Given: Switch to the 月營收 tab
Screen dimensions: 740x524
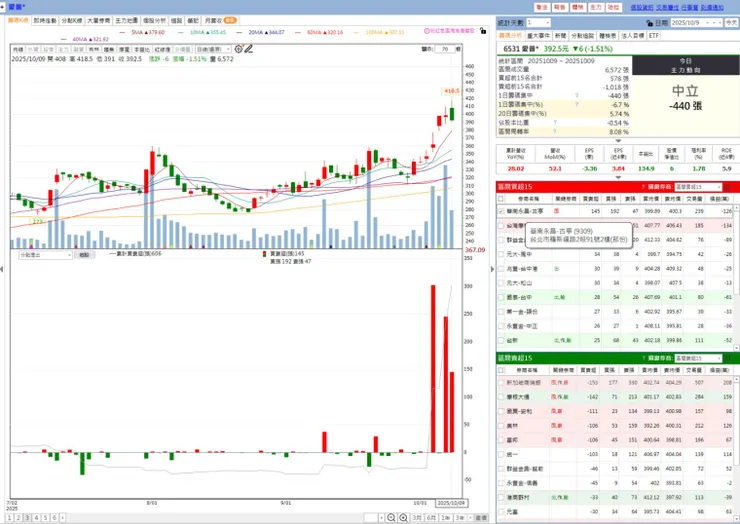Looking at the screenshot, I should pyautogui.click(x=219, y=21).
